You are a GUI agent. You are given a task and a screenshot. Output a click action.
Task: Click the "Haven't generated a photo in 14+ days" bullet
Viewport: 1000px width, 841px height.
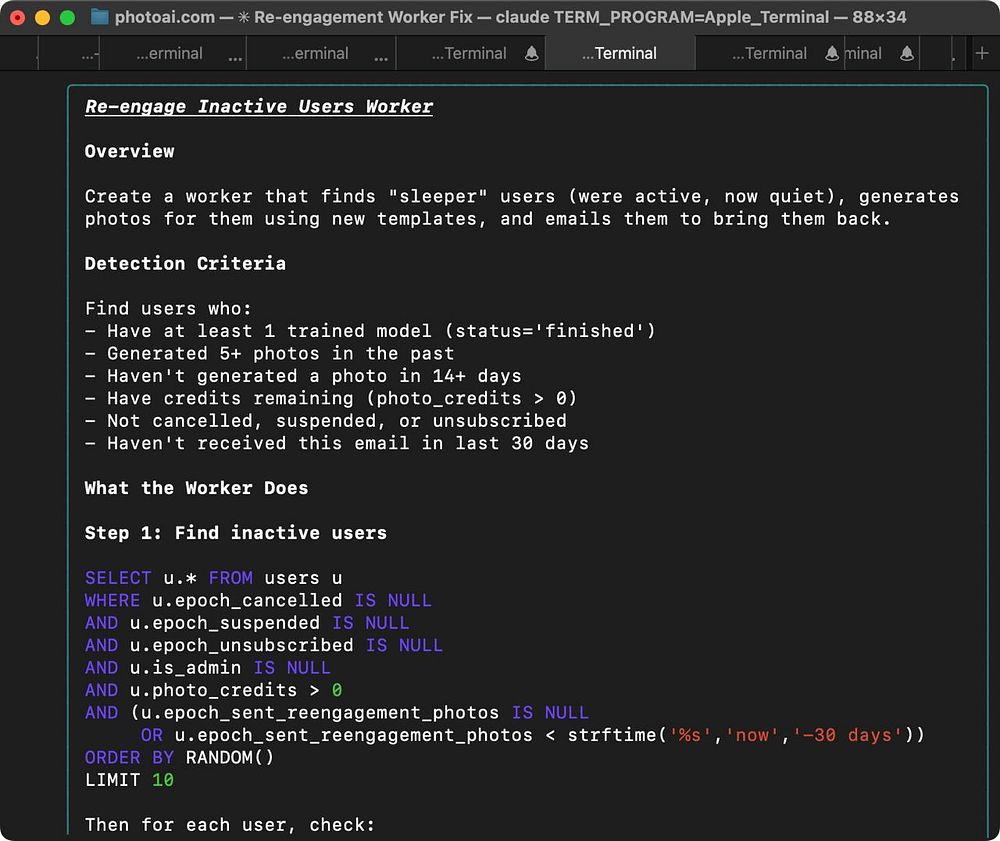point(303,376)
